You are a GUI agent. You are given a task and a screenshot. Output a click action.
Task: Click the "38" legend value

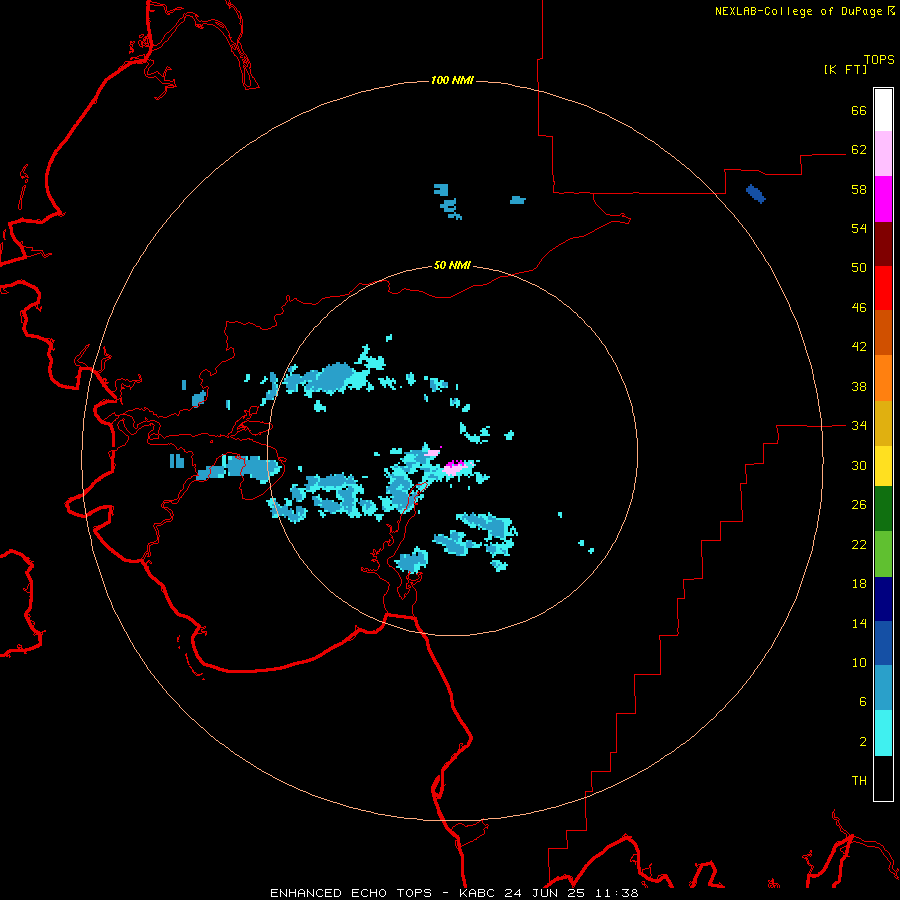click(859, 386)
